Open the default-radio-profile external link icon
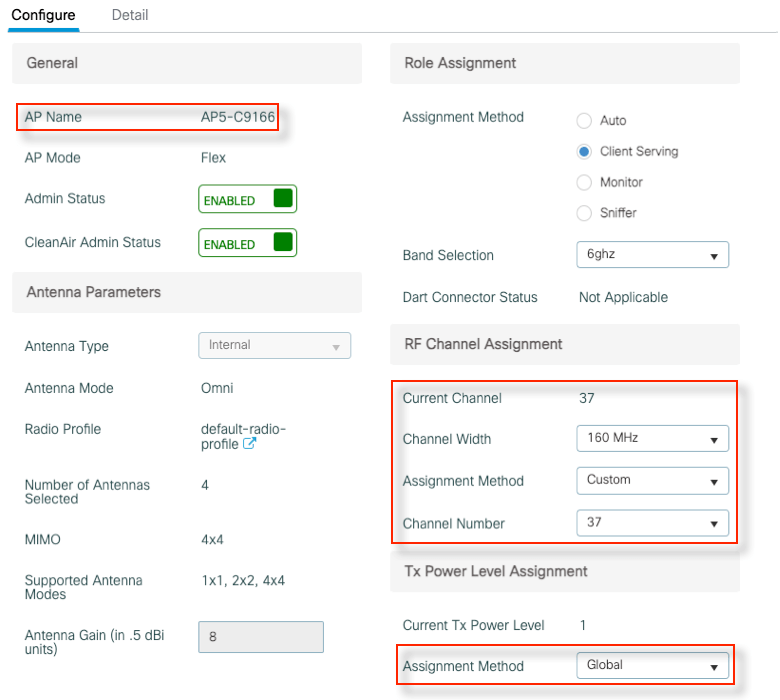Image resolution: width=780 pixels, height=700 pixels. [250, 444]
